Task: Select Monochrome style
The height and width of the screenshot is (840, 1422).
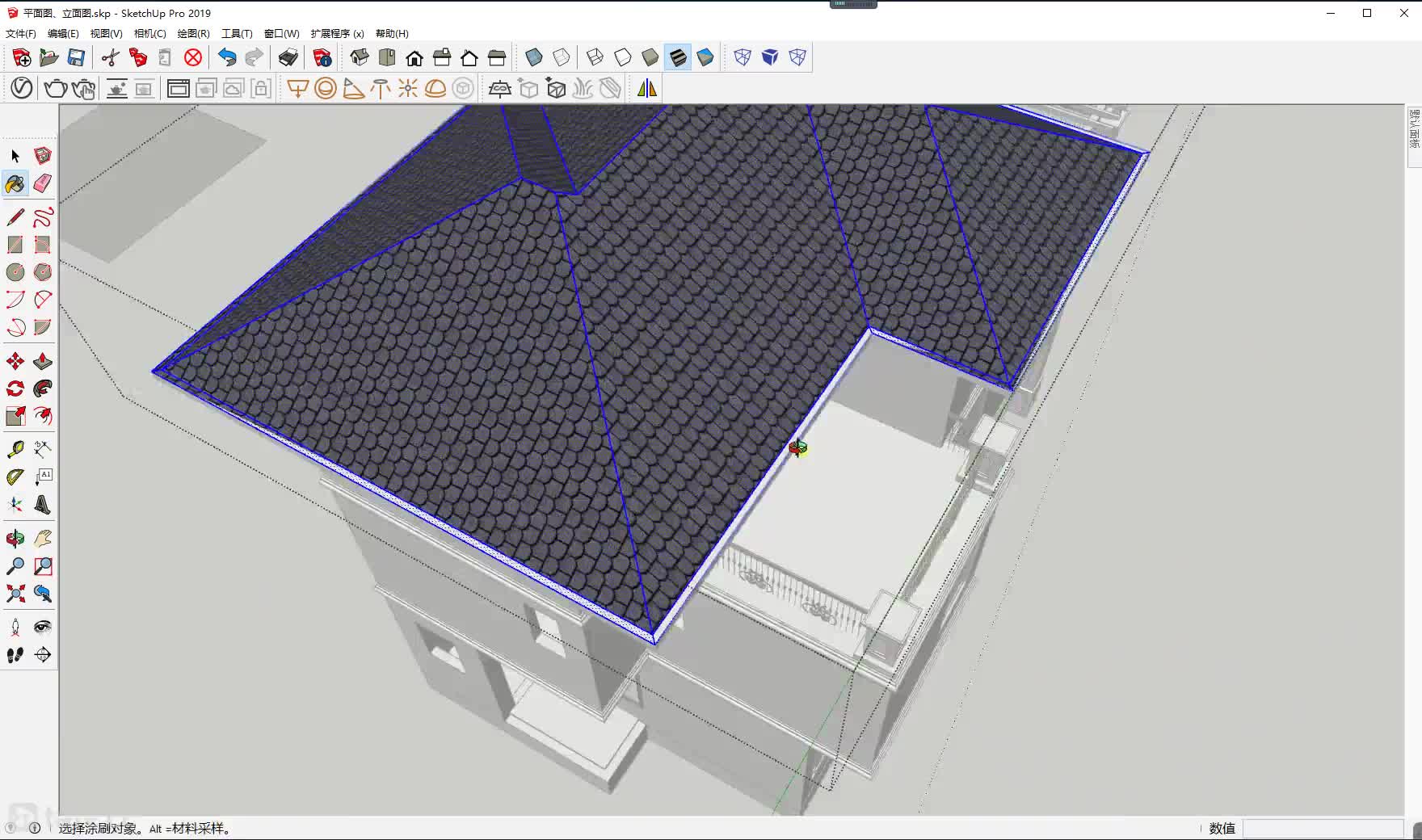Action: point(705,57)
